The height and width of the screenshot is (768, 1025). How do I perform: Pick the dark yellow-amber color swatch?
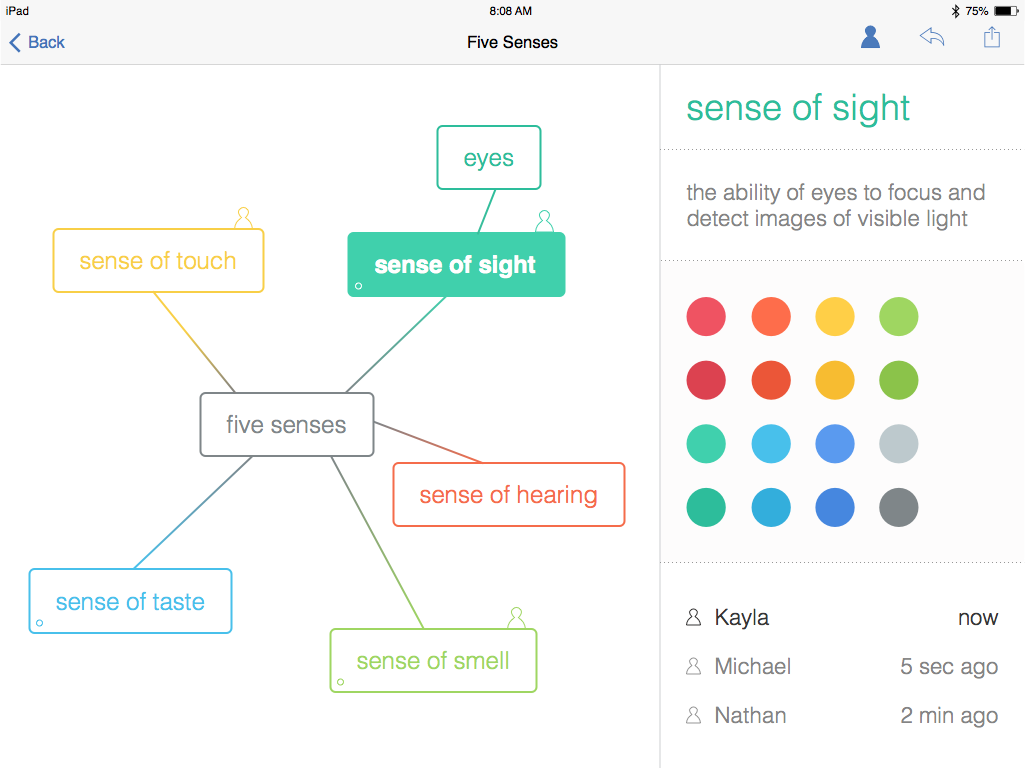(x=835, y=380)
